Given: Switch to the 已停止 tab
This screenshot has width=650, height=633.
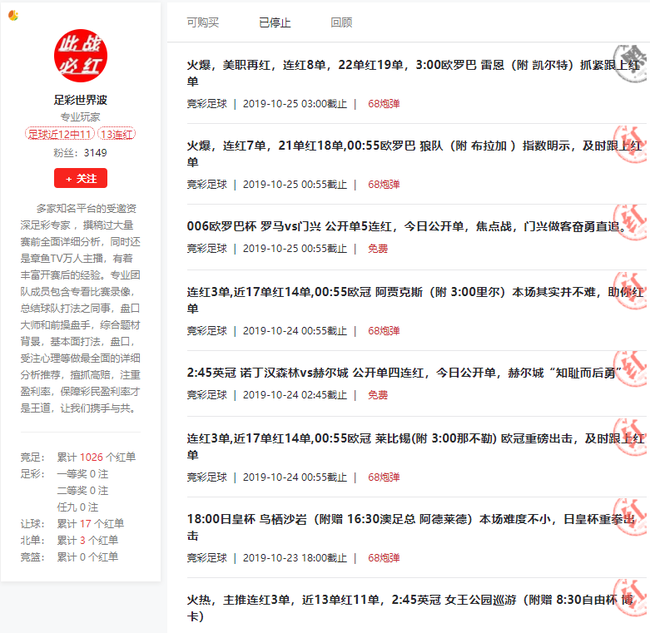Looking at the screenshot, I should tap(275, 22).
